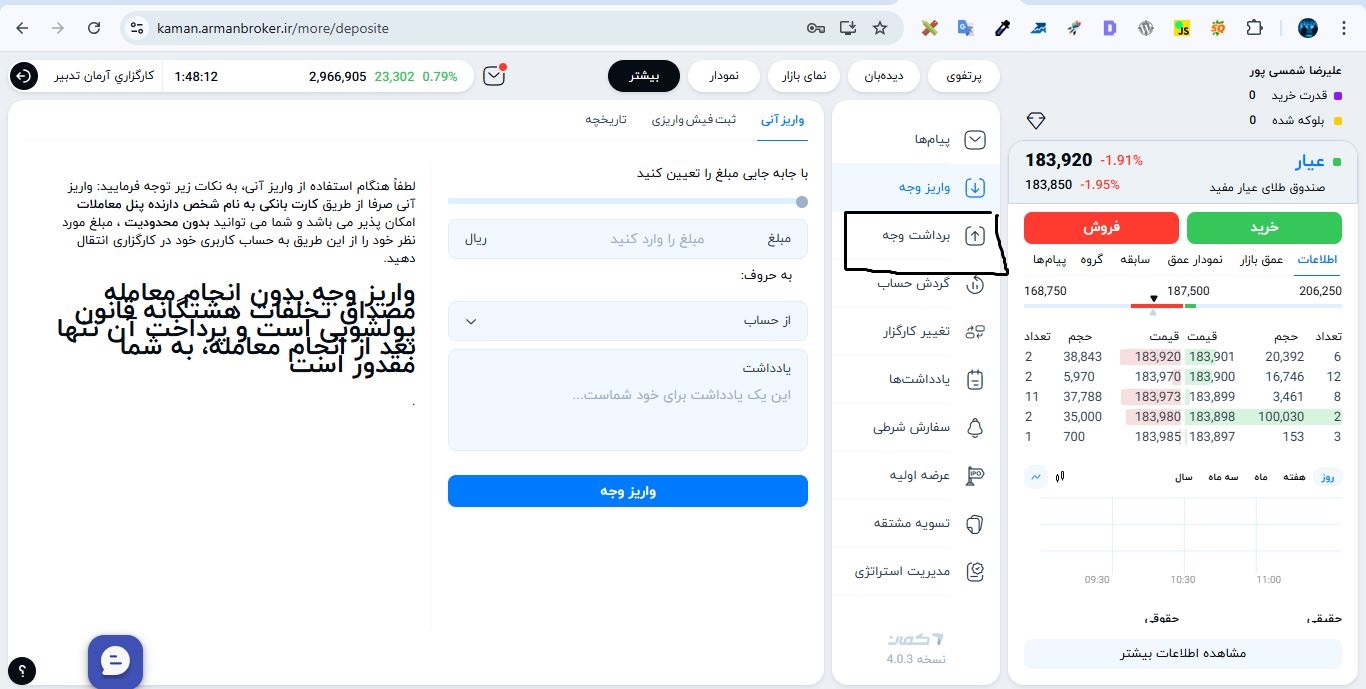Image resolution: width=1366 pixels, height=689 pixels.
Task: Switch to واریز آنی tab
Action: (x=783, y=119)
